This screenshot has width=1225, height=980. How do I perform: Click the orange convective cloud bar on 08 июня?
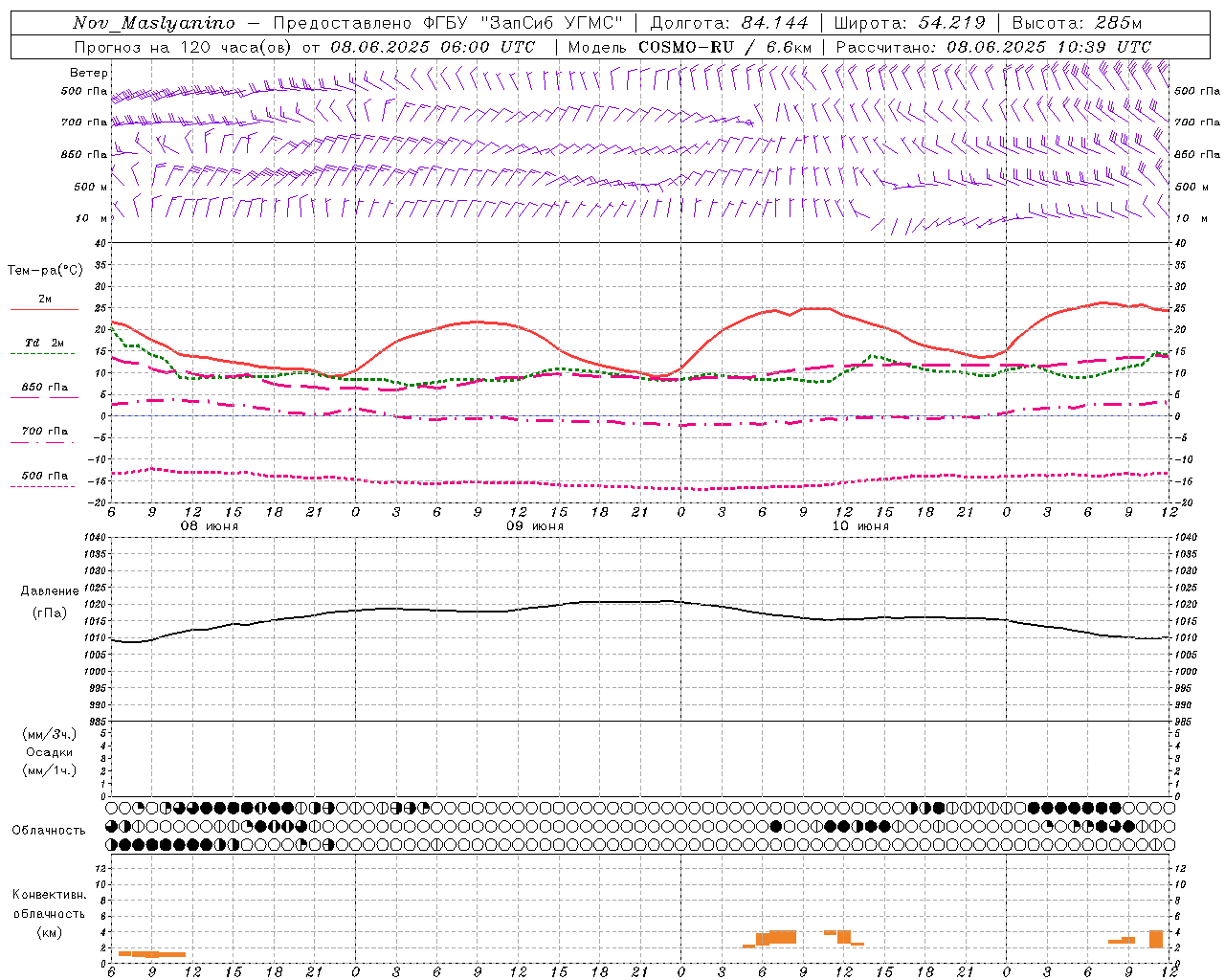152,953
